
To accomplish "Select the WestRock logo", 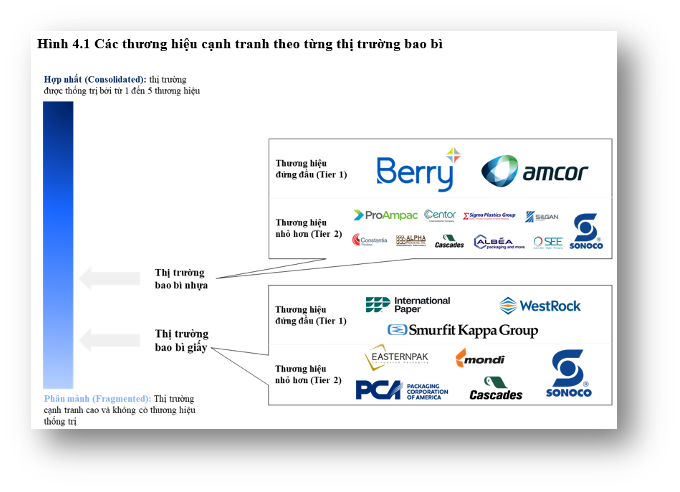I will click(540, 305).
